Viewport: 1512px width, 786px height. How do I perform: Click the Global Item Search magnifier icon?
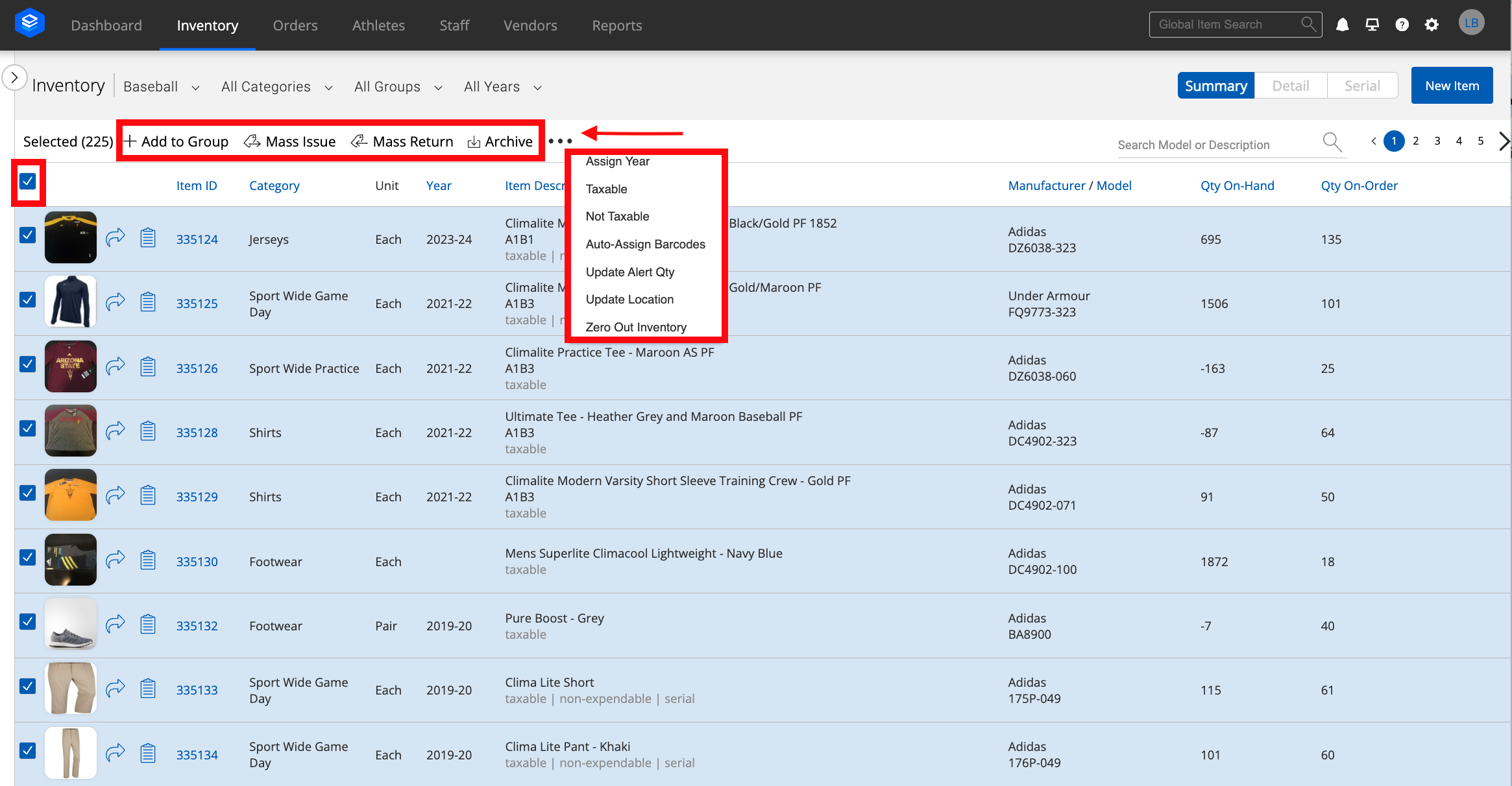click(x=1308, y=24)
